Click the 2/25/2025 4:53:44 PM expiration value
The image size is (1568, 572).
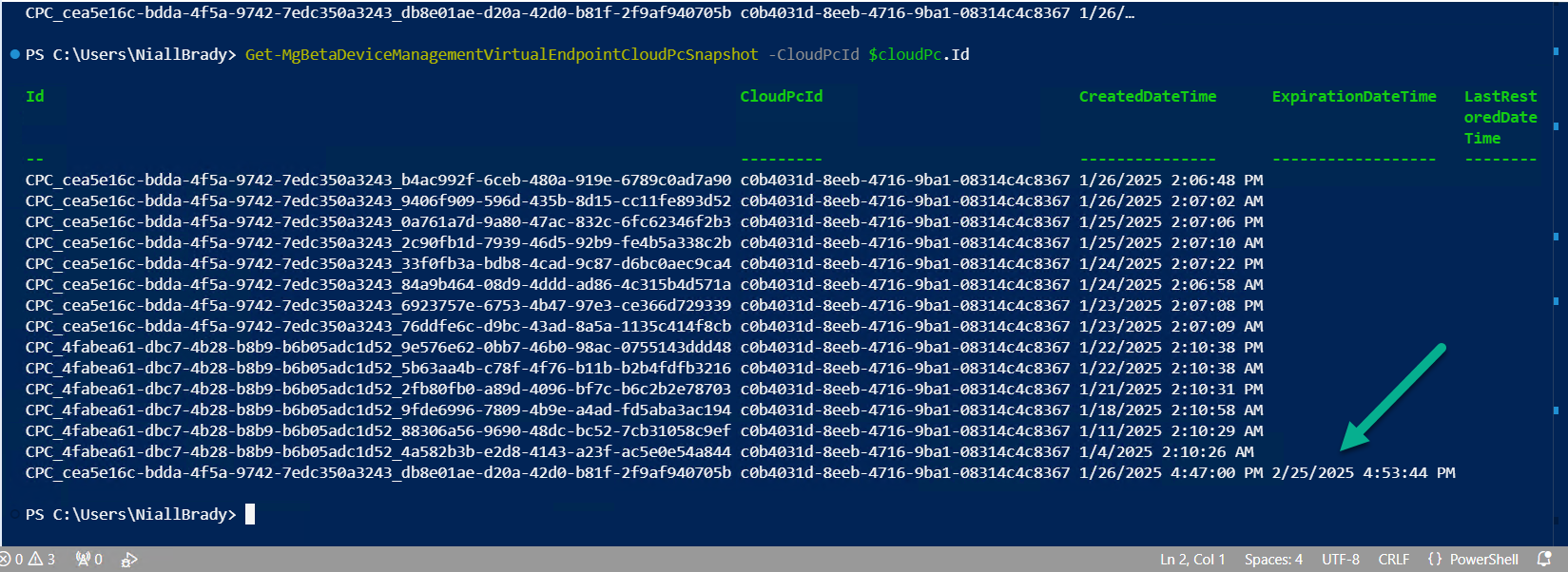[1364, 472]
